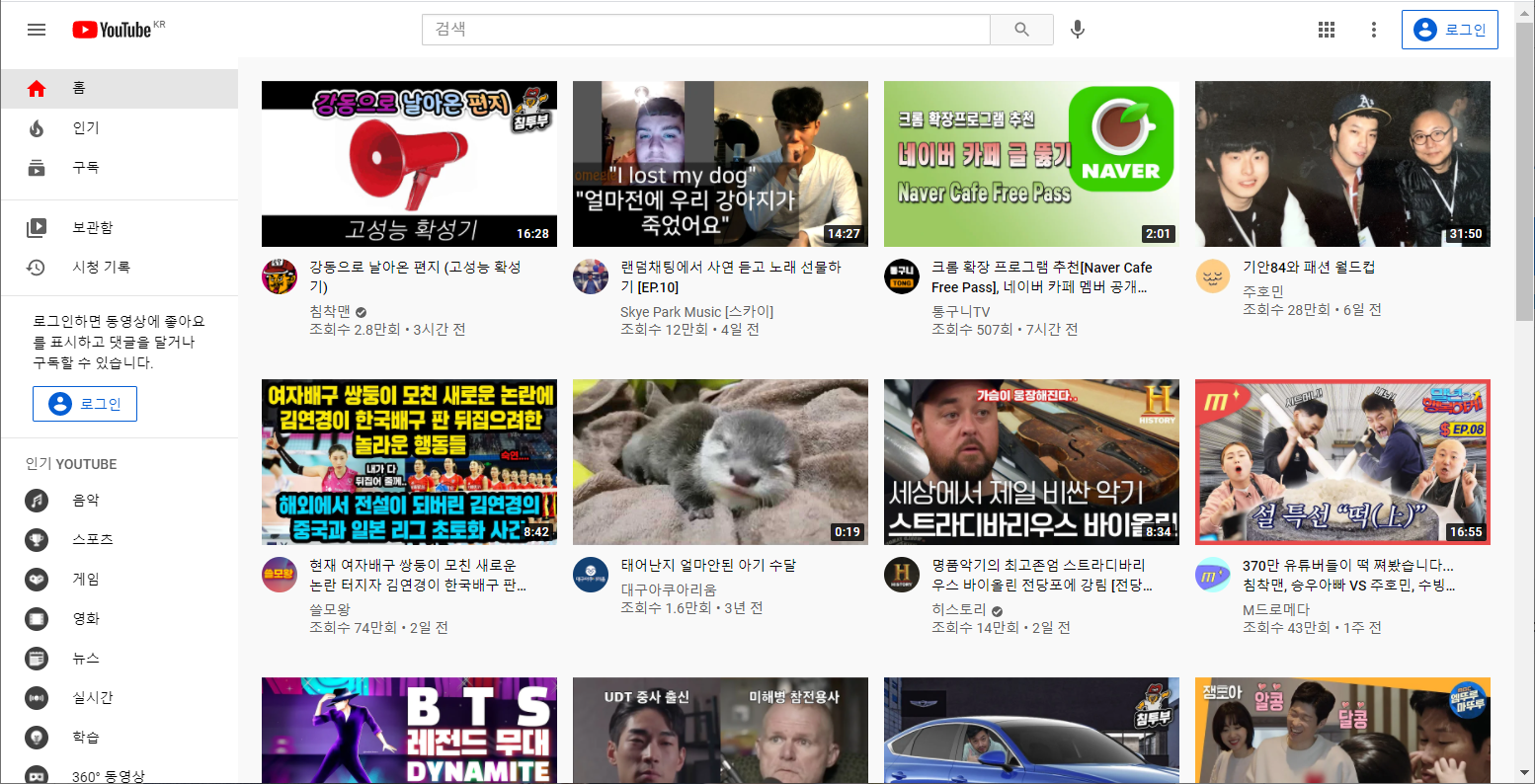
Task: Open channel name 히스토리
Action: [x=959, y=609]
